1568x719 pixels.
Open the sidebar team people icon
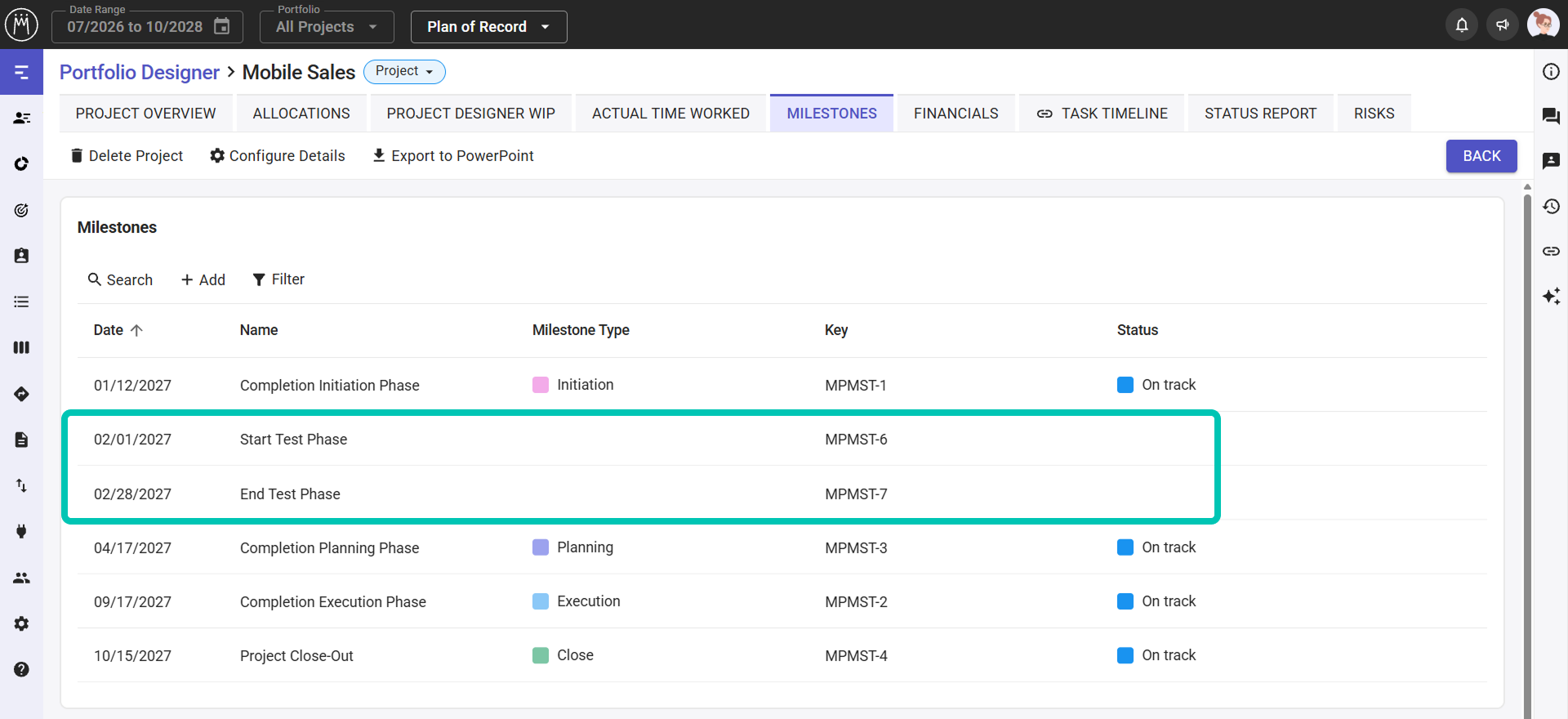point(21,578)
